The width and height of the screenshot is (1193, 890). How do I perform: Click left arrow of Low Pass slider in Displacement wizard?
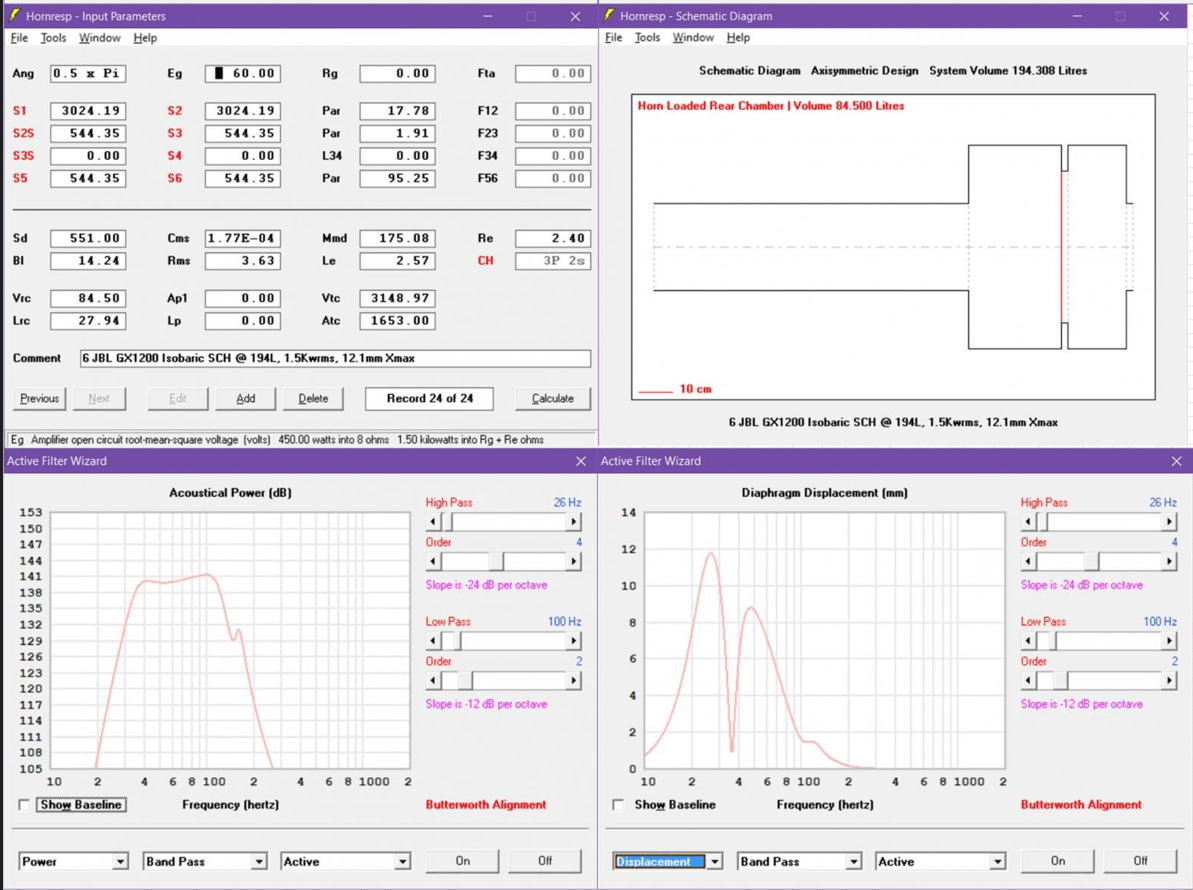pos(1028,640)
